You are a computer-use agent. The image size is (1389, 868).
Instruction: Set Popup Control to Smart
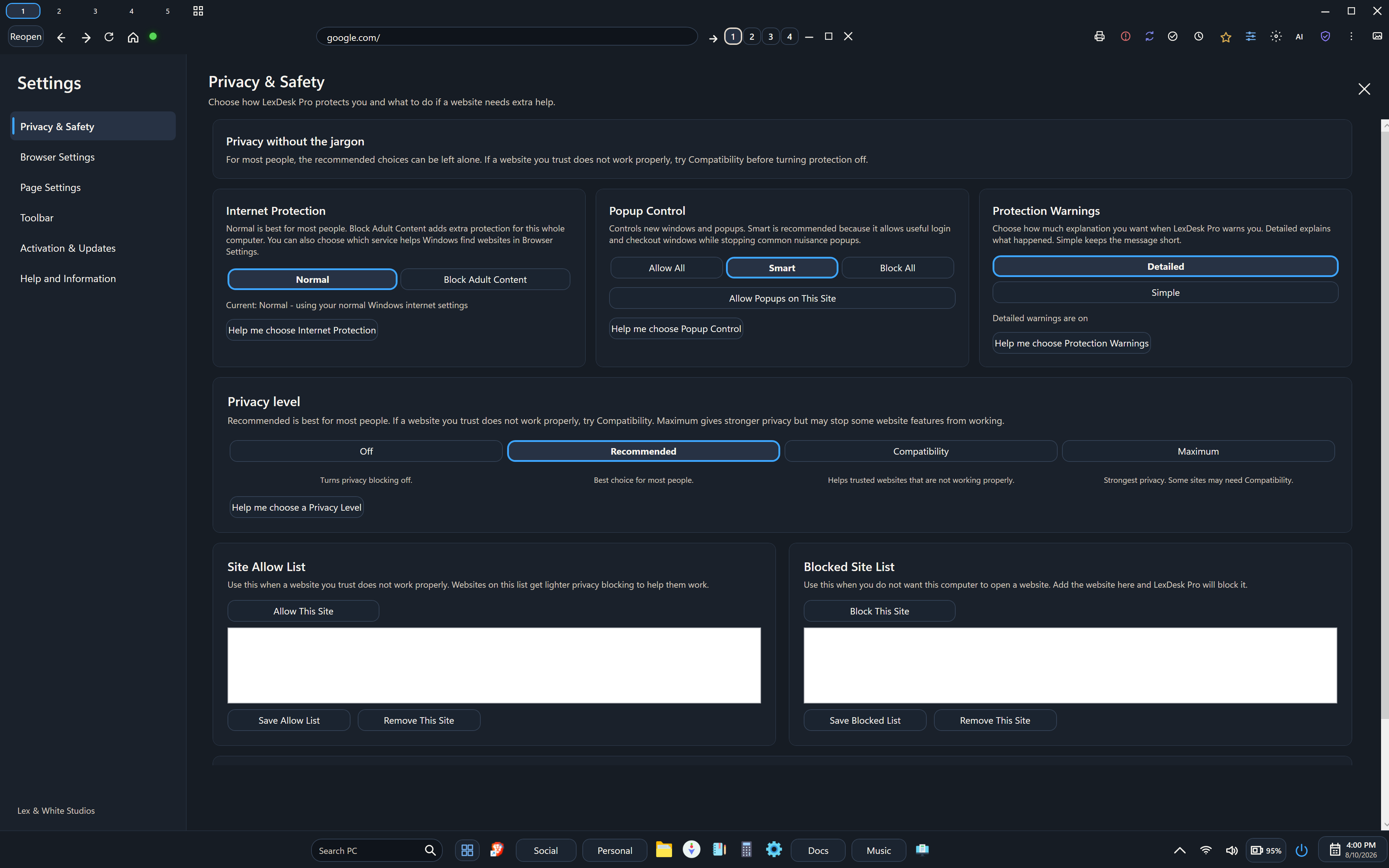(782, 268)
